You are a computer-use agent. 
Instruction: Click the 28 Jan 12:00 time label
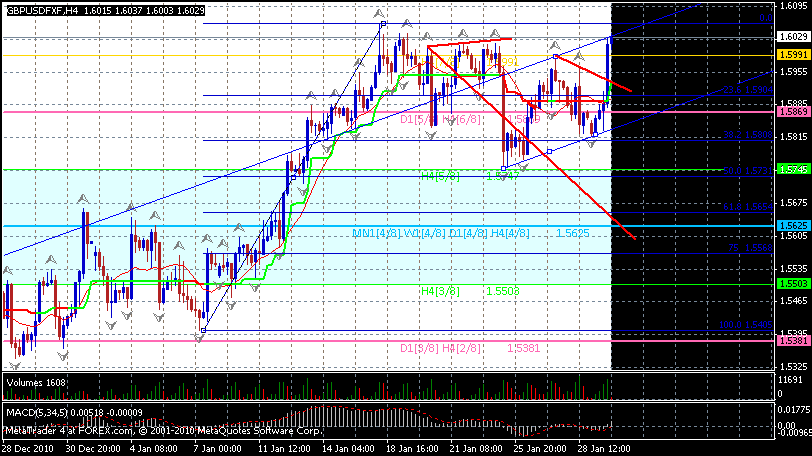[604, 448]
